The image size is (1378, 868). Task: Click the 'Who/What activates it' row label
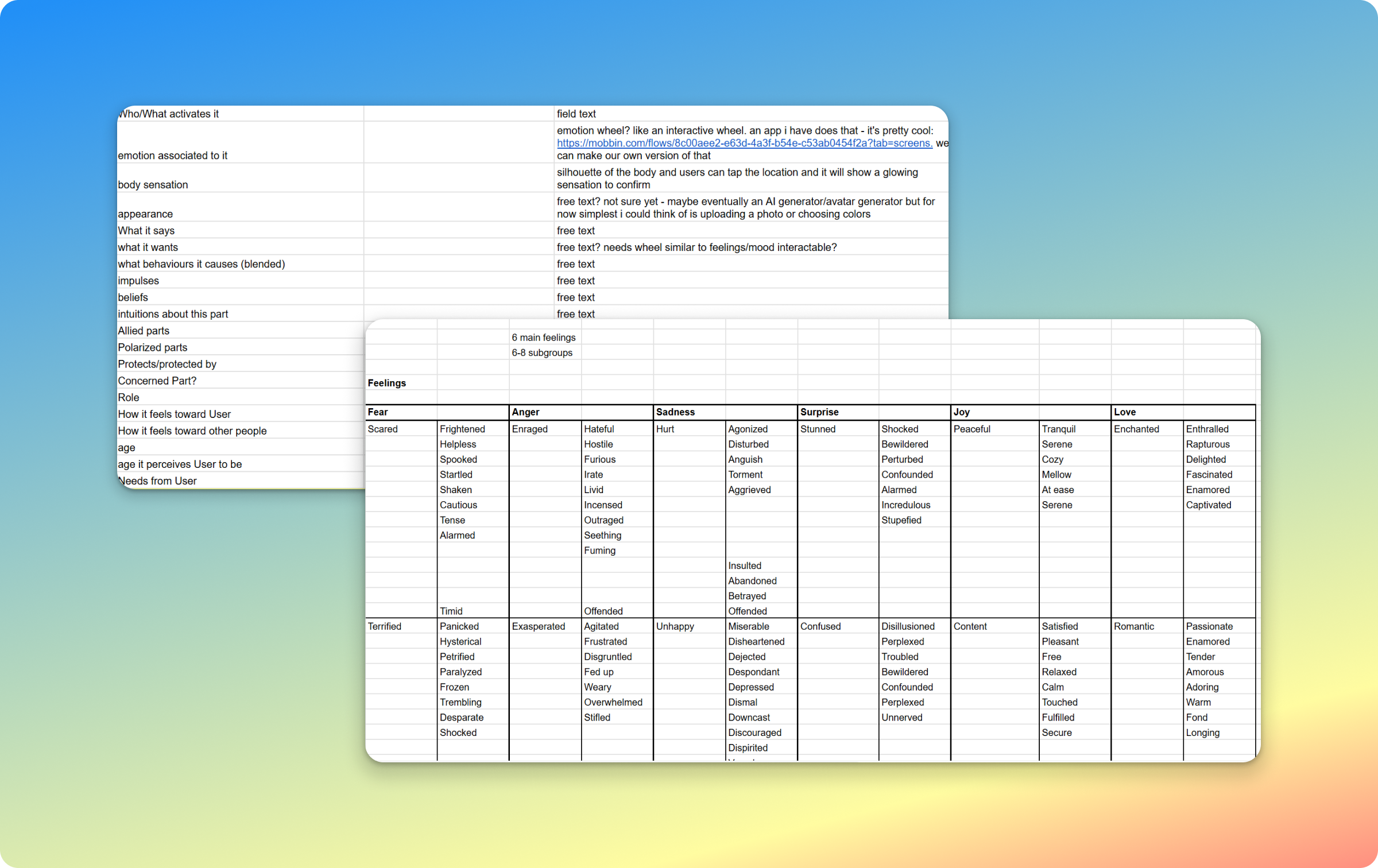pyautogui.click(x=169, y=114)
